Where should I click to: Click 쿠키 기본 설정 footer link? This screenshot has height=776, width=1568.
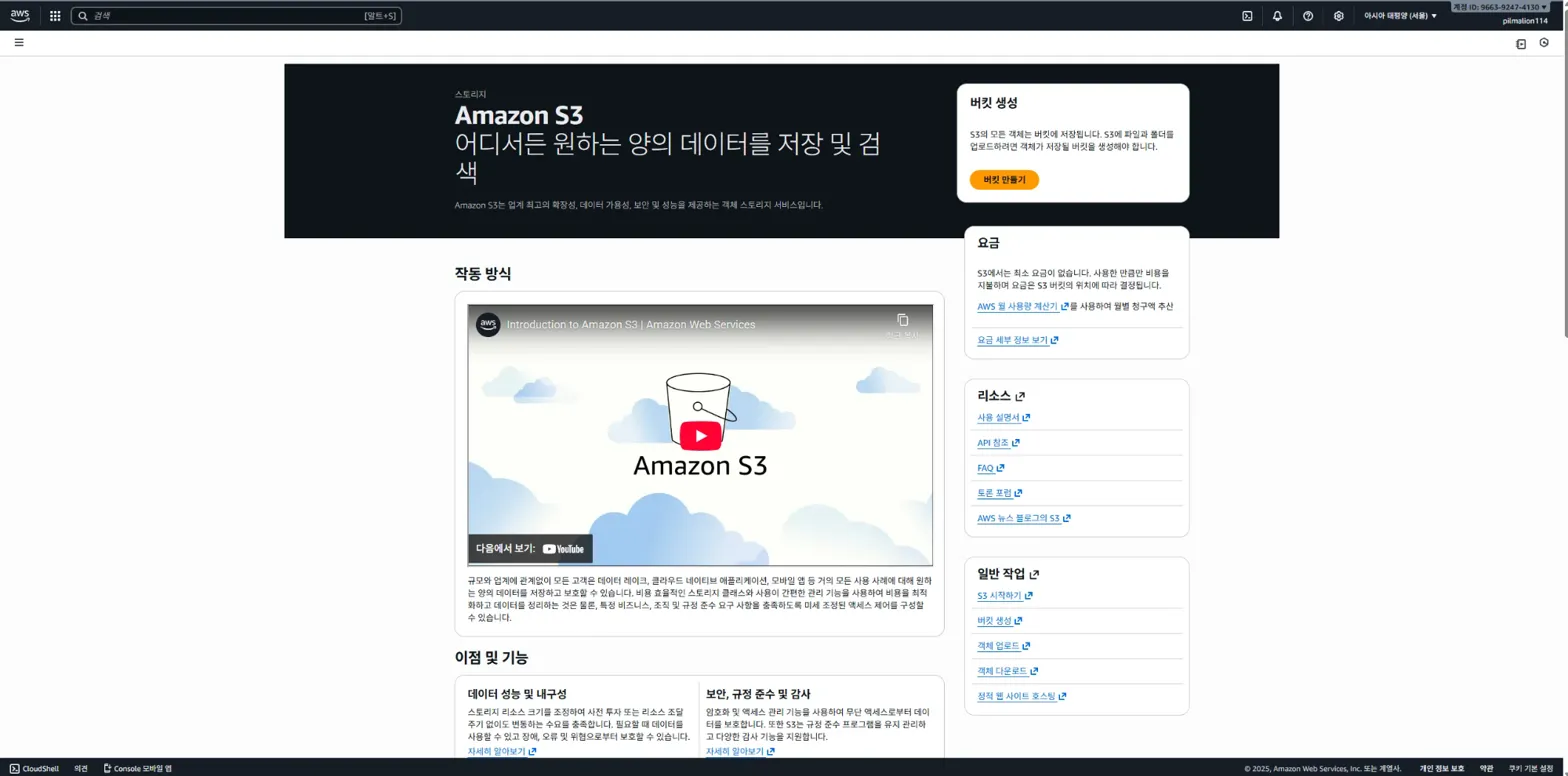coord(1532,769)
